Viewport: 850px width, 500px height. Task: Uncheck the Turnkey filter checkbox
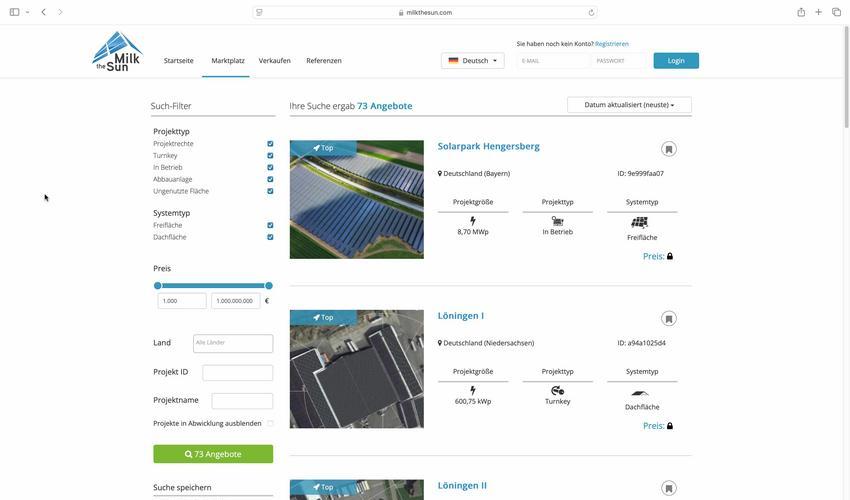(270, 156)
